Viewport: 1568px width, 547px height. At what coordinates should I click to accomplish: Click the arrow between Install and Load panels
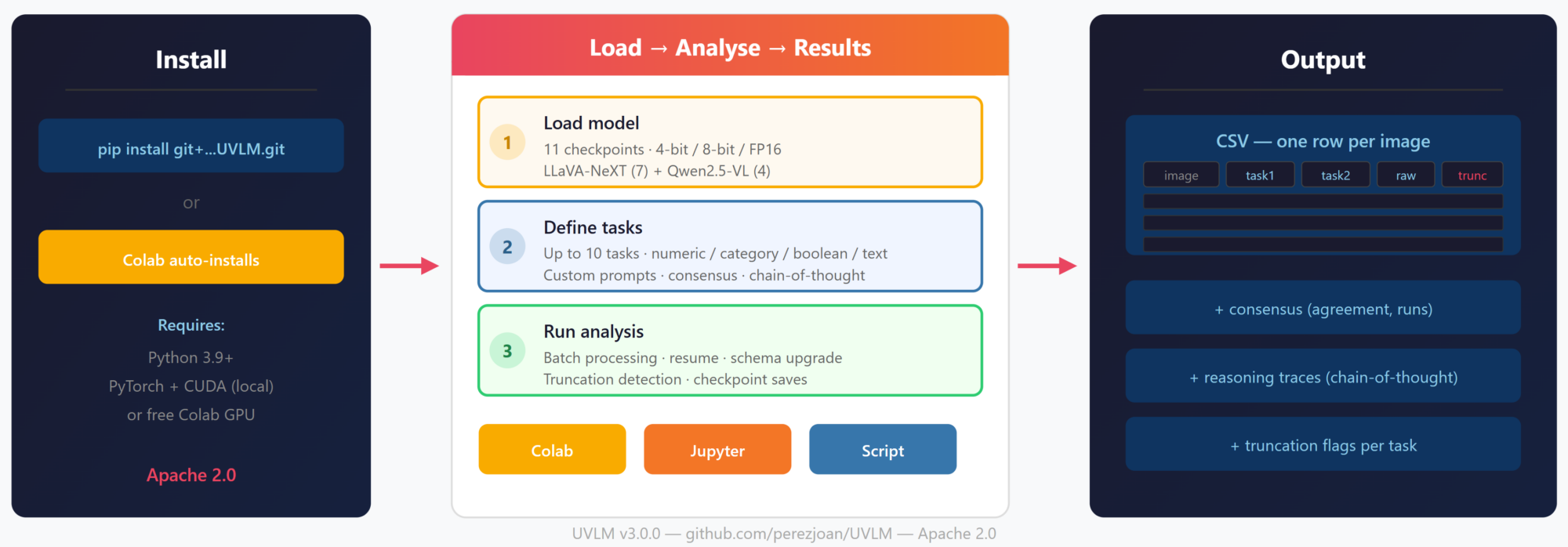coord(409,266)
